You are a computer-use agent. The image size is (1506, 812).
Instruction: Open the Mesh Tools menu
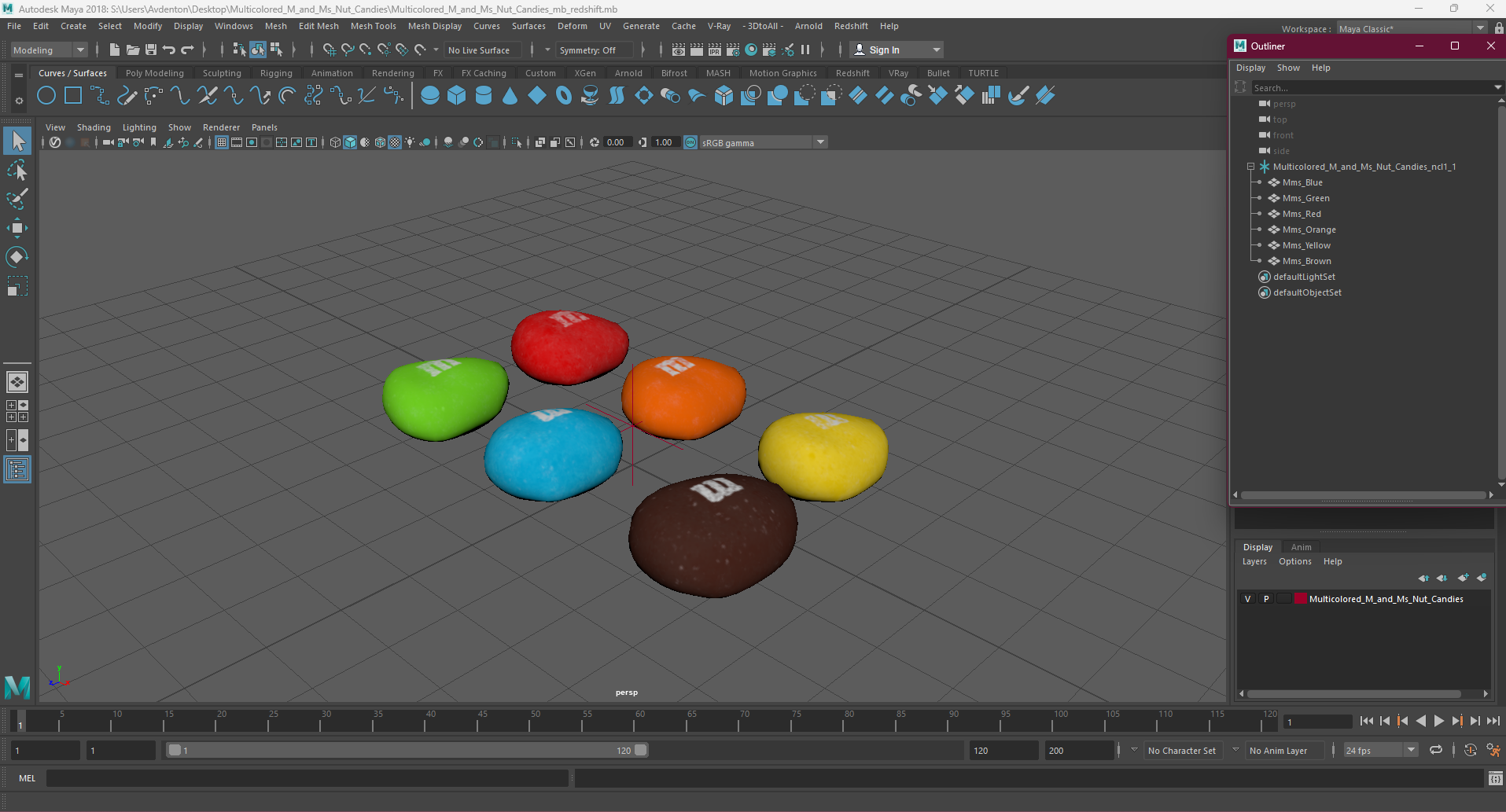tap(373, 26)
